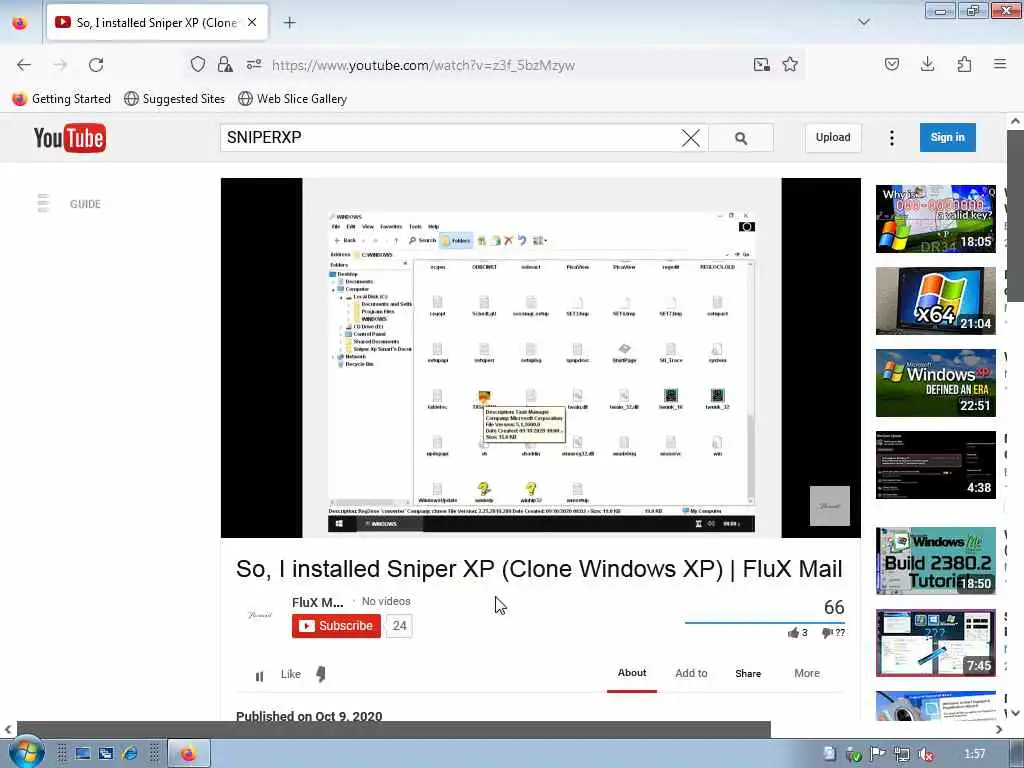Bookmark this page with the star icon

pos(790,64)
